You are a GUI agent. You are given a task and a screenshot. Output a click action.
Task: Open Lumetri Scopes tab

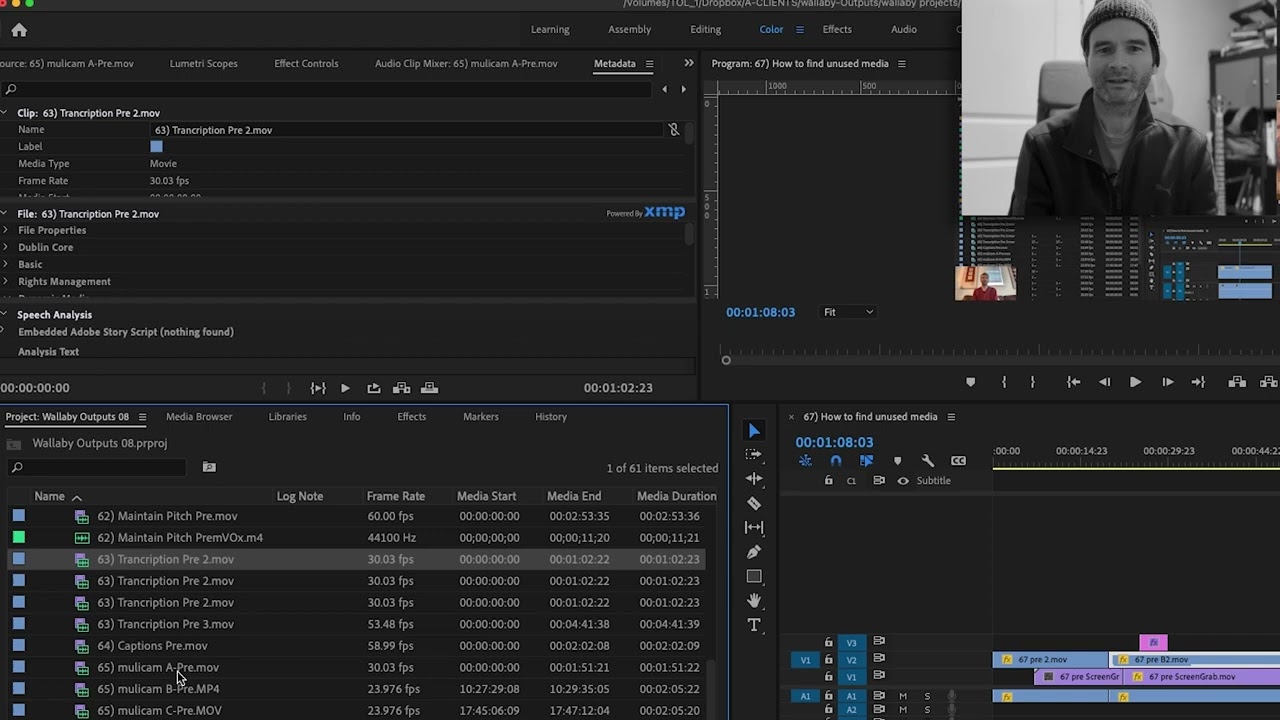pos(203,63)
